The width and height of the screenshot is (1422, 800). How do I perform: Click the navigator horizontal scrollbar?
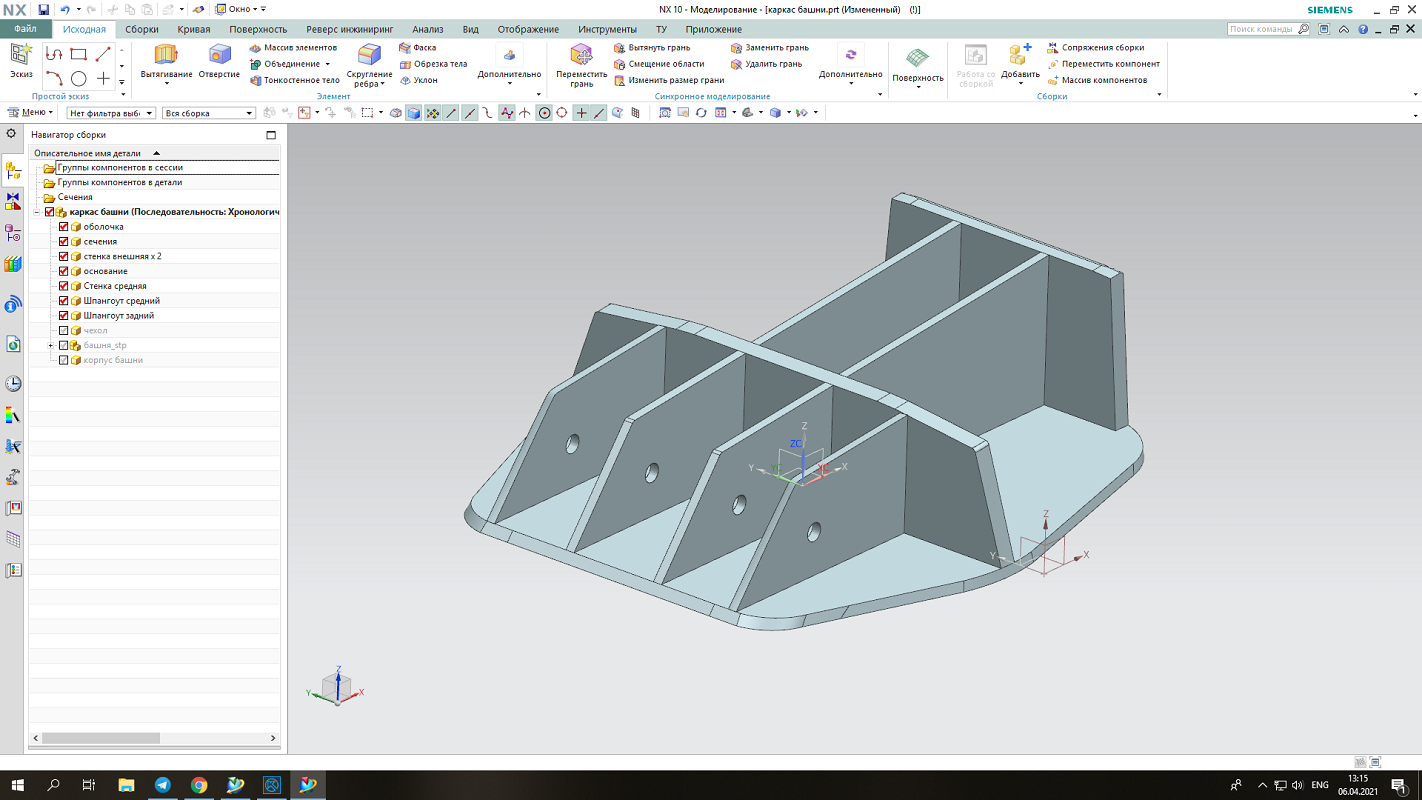(x=100, y=738)
